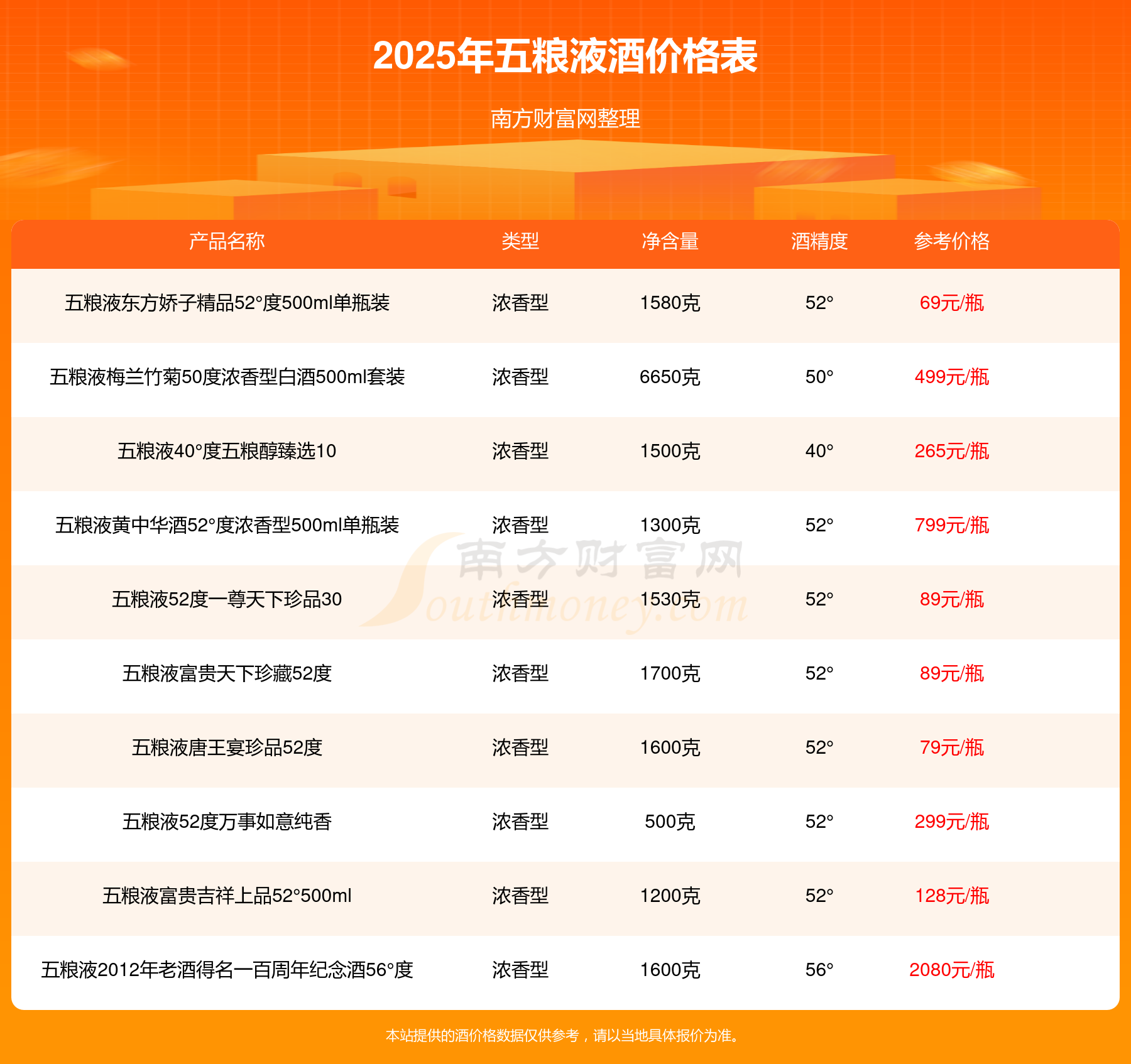Click product name "五粮液富贵吉祥上品52°500ml"

(x=227, y=896)
